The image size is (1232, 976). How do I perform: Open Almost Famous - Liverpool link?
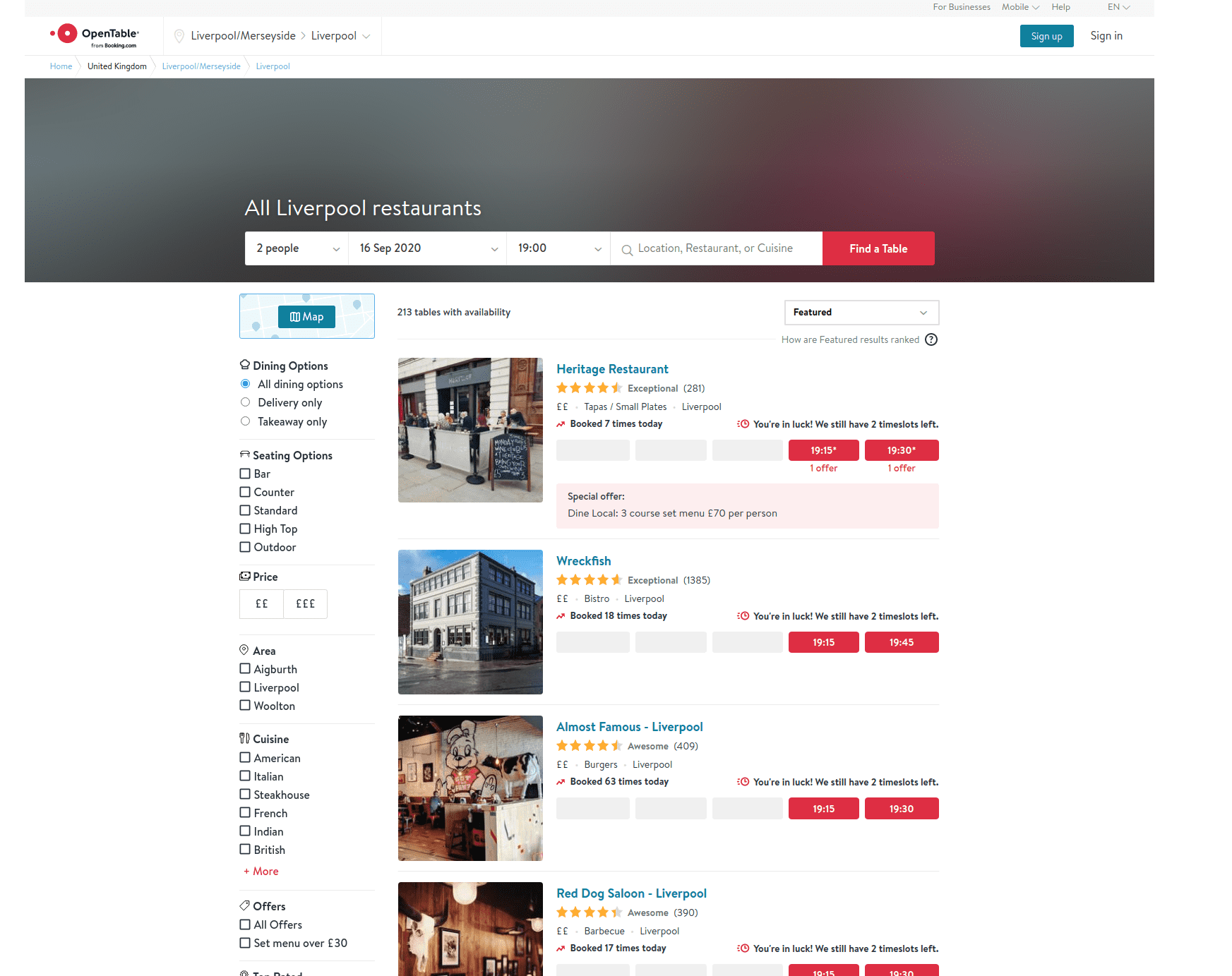[630, 727]
